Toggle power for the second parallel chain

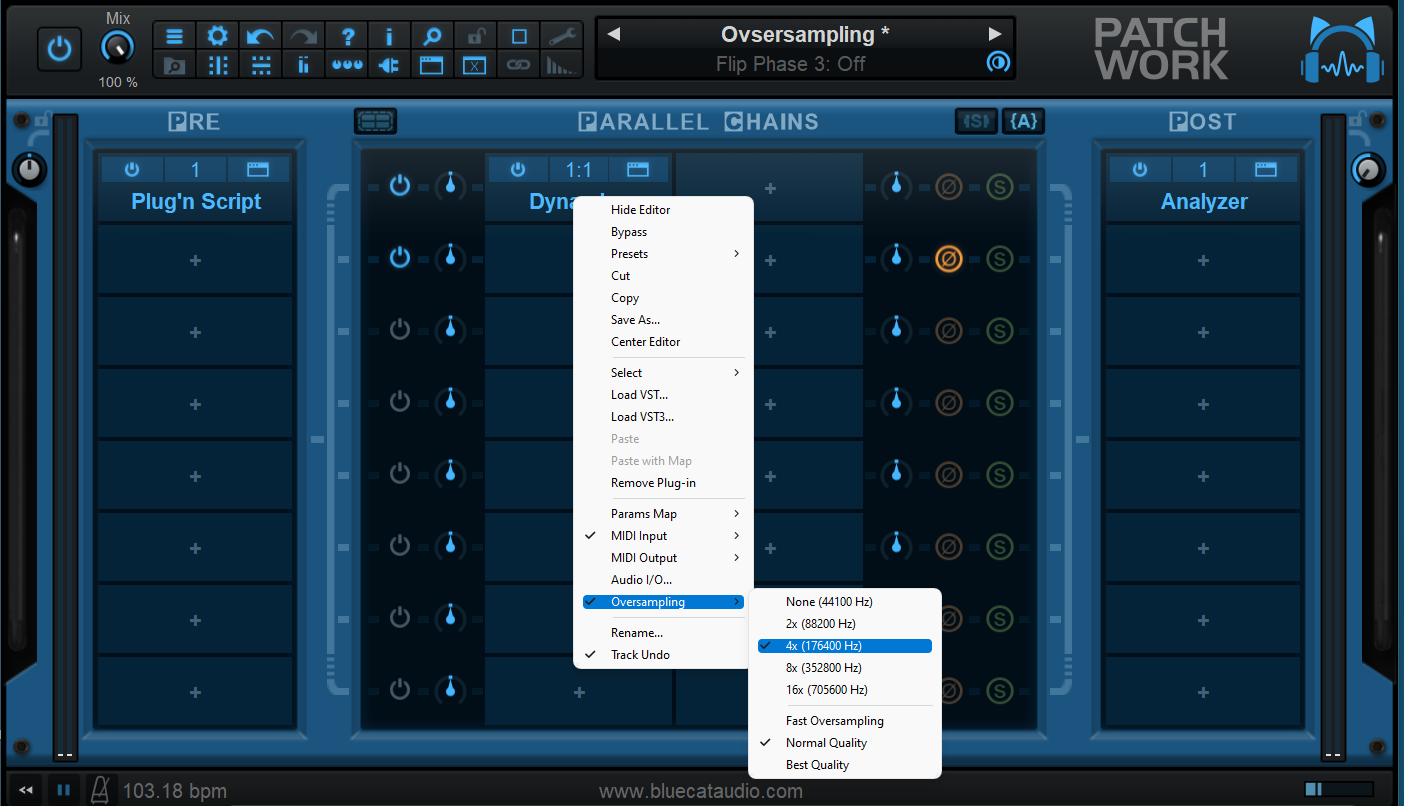(400, 258)
